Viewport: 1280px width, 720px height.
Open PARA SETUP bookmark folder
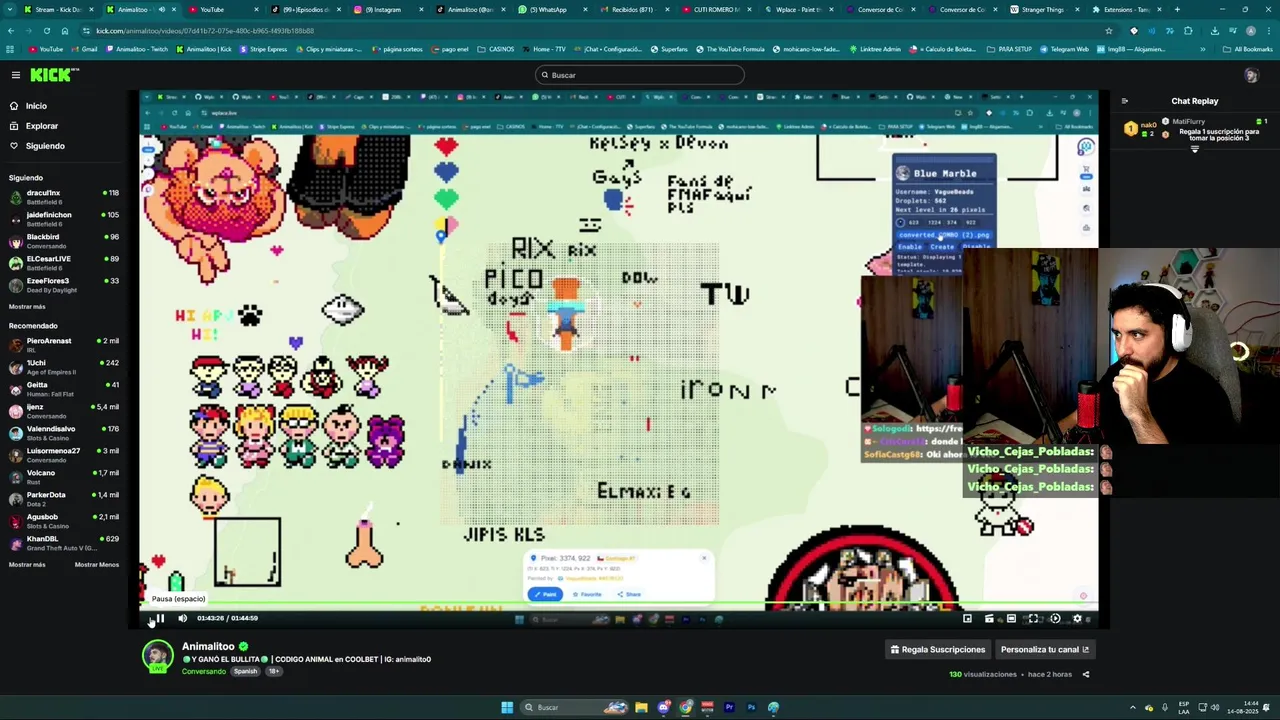(1009, 49)
